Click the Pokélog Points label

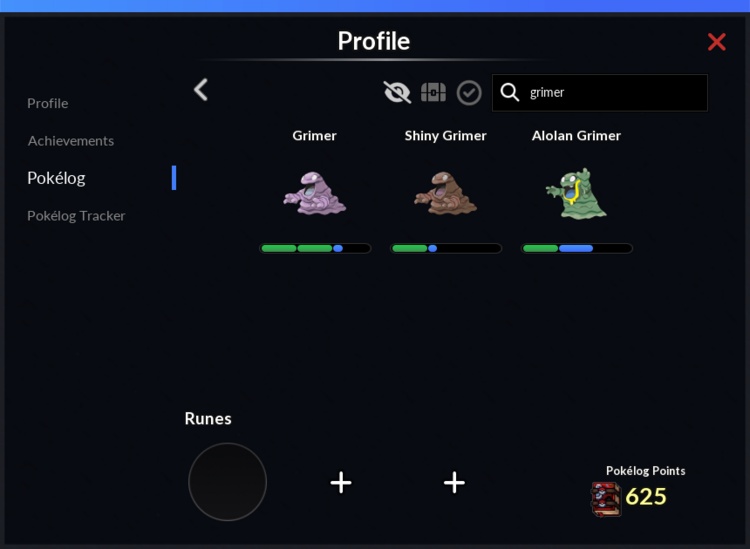[646, 471]
